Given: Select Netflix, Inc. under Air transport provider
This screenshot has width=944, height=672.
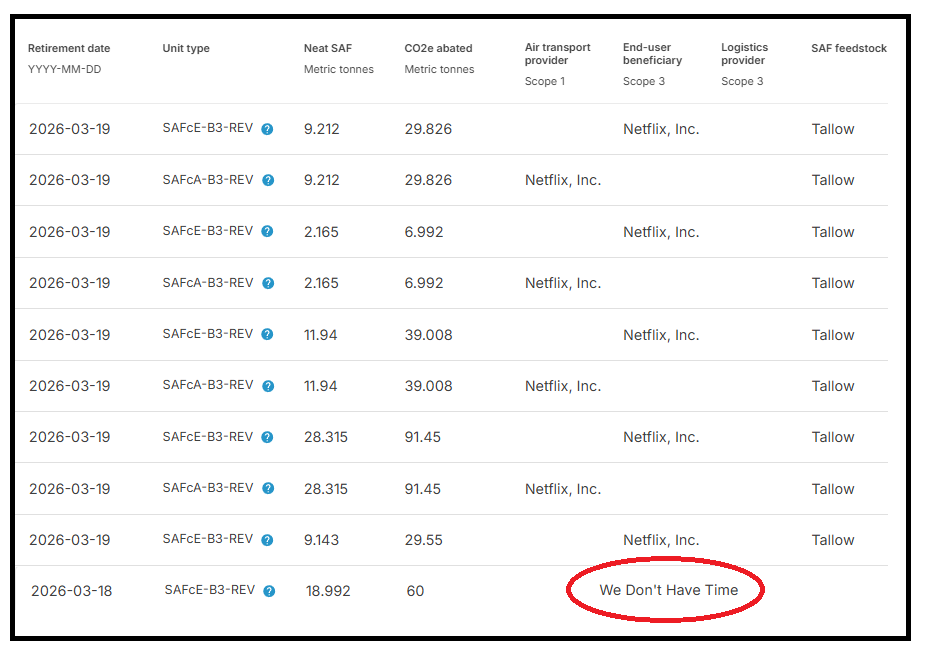Looking at the screenshot, I should [562, 180].
